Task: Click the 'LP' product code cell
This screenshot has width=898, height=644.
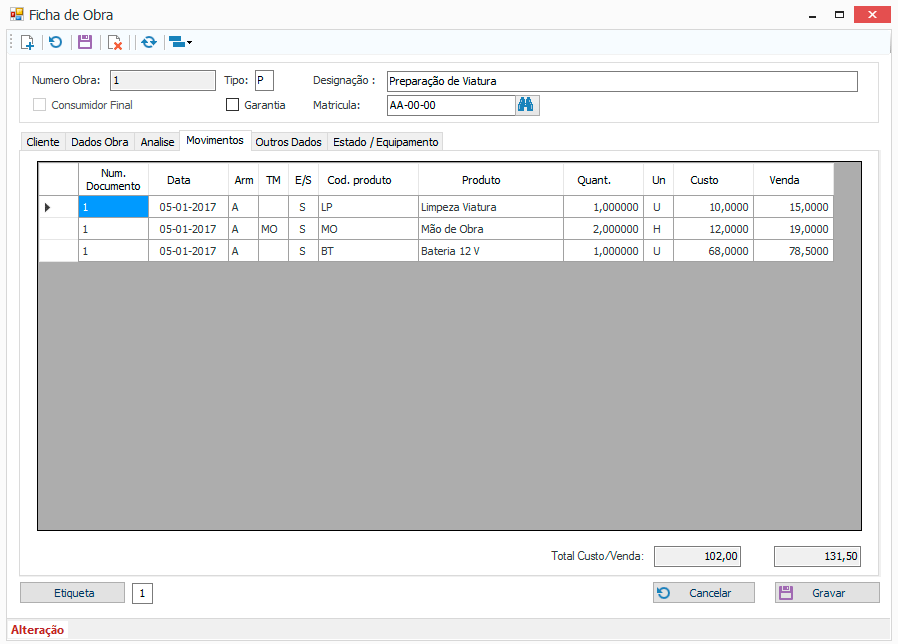Action: 368,207
